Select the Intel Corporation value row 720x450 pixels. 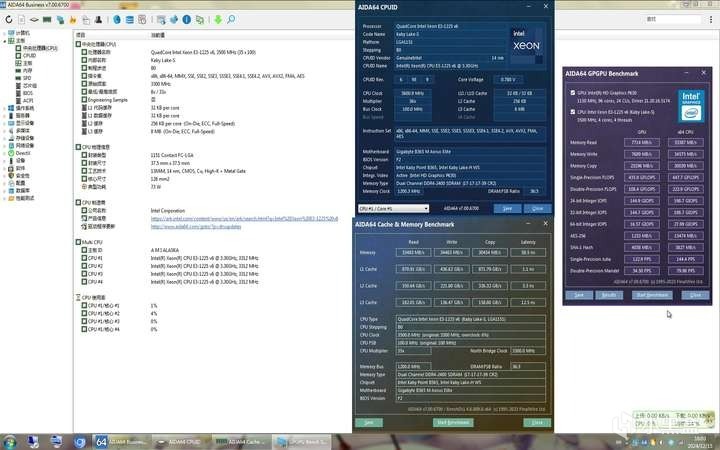[x=168, y=211]
